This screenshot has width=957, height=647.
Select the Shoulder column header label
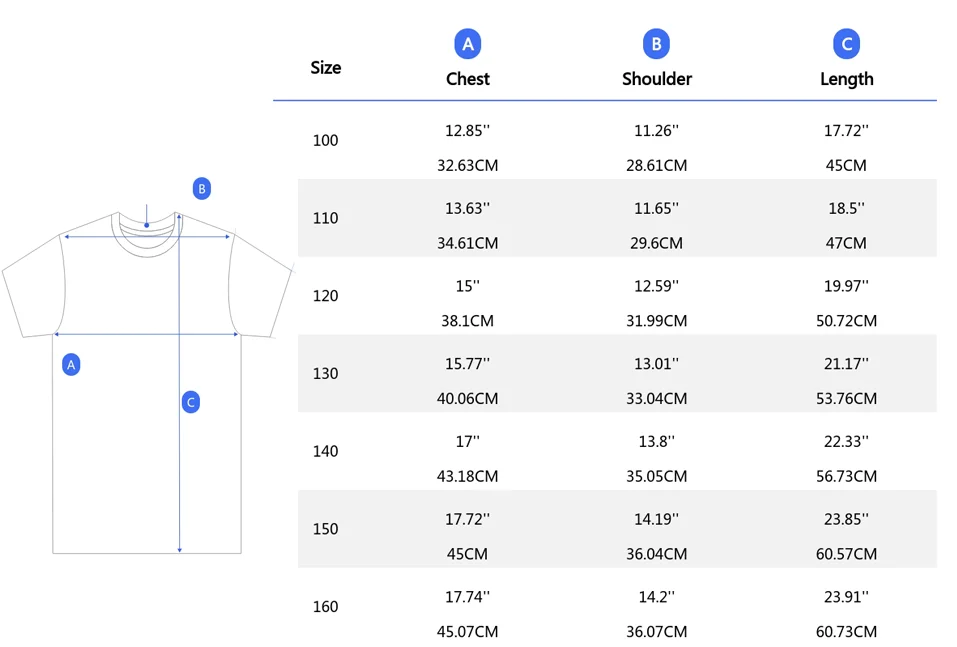pyautogui.click(x=657, y=79)
